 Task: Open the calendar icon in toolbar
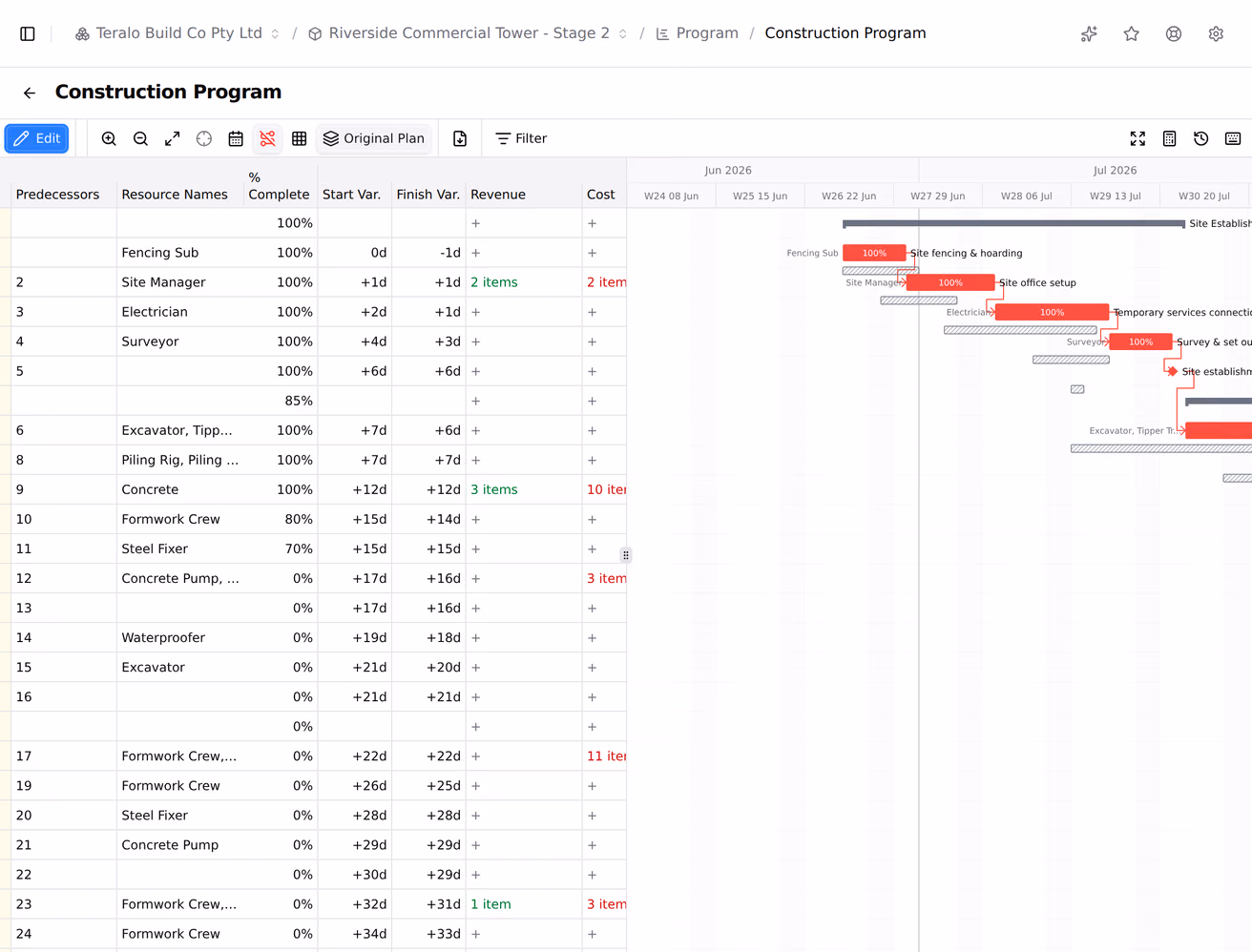click(x=236, y=138)
